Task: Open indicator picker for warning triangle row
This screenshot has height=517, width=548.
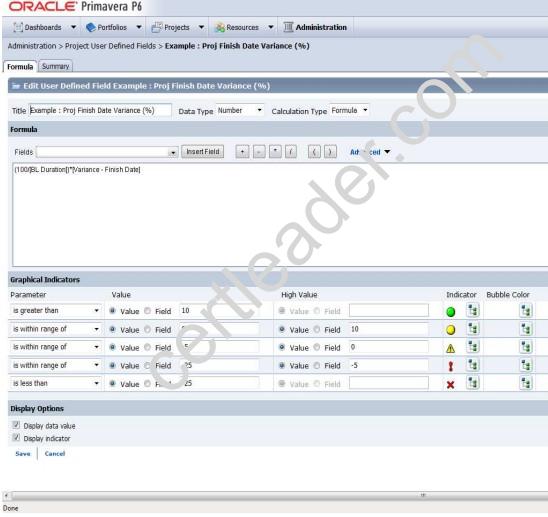Action: 473,347
